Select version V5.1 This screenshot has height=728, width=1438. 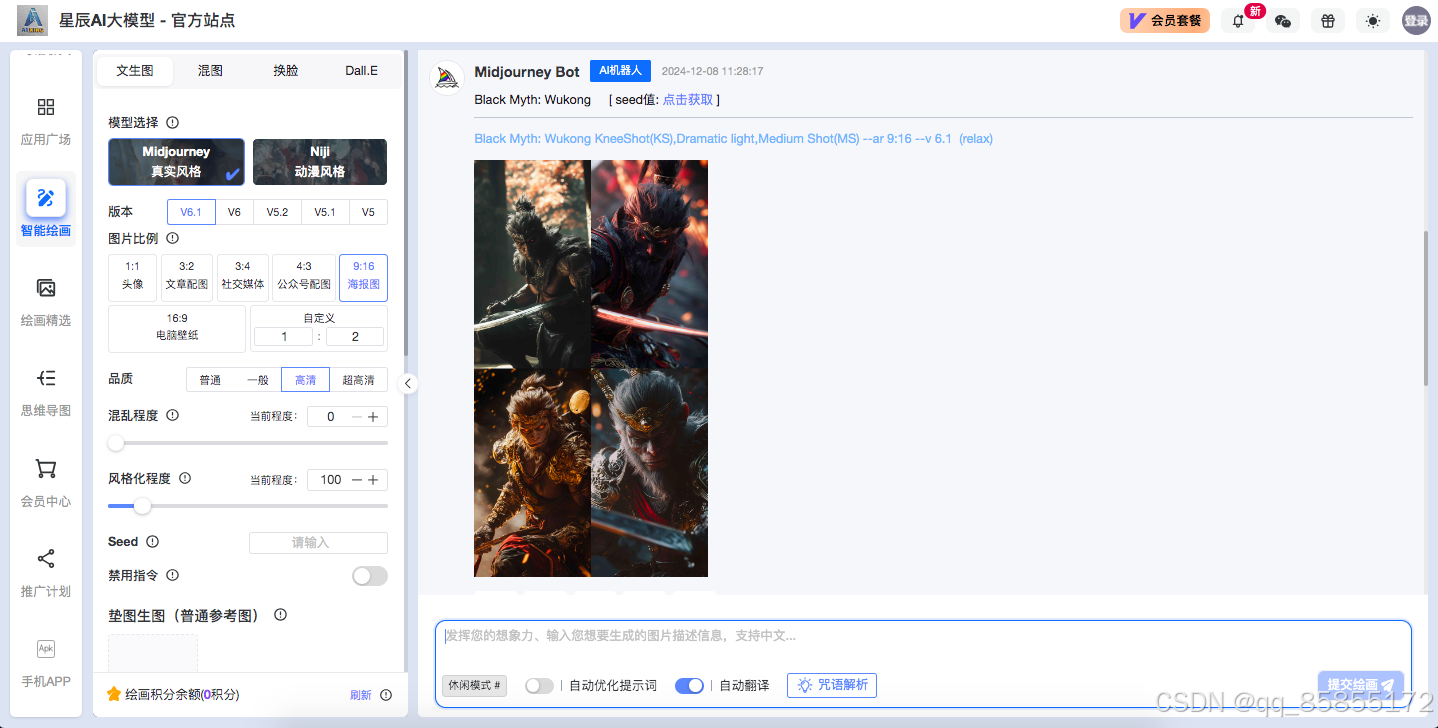coord(325,212)
